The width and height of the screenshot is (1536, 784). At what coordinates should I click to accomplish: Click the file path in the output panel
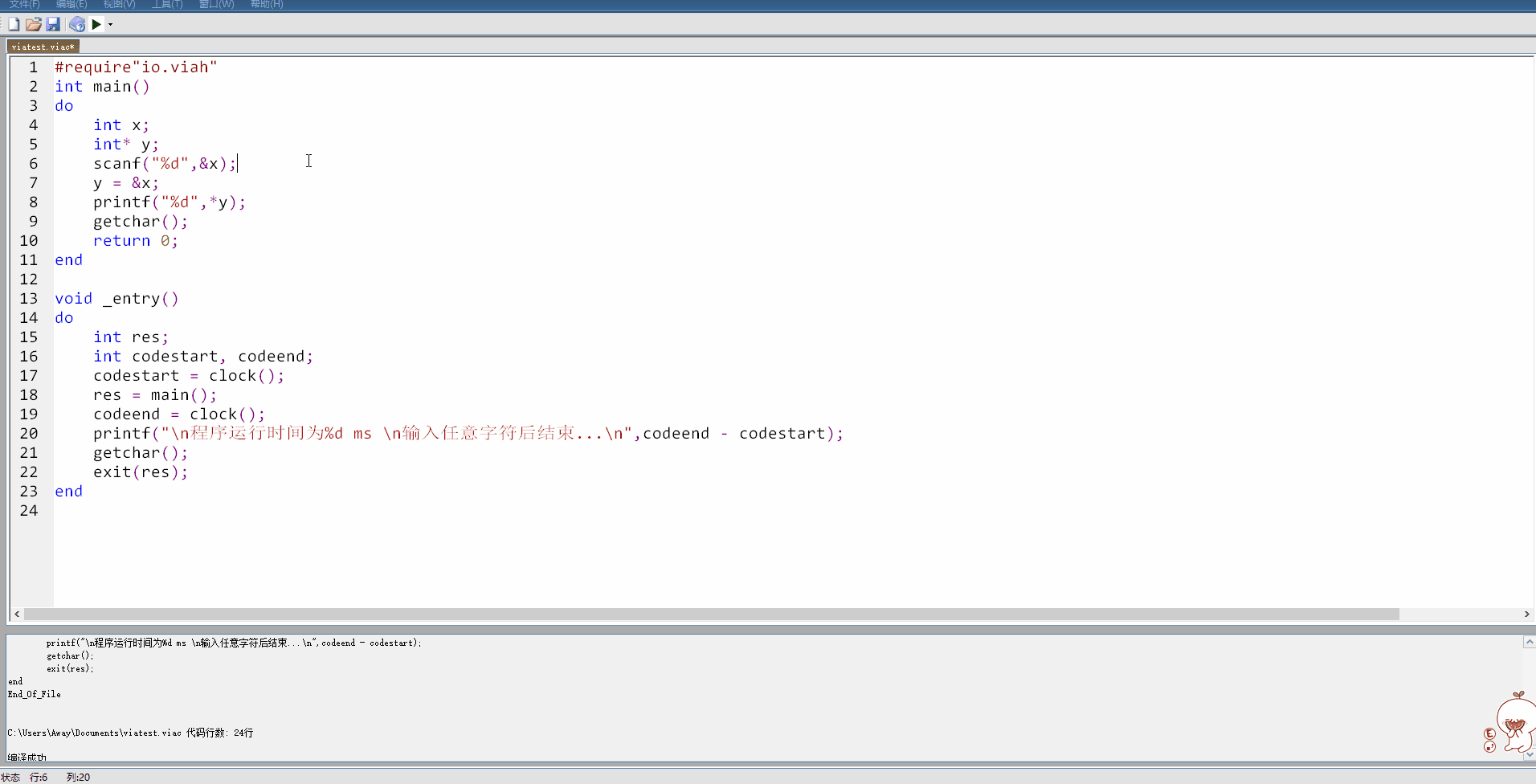[x=129, y=732]
